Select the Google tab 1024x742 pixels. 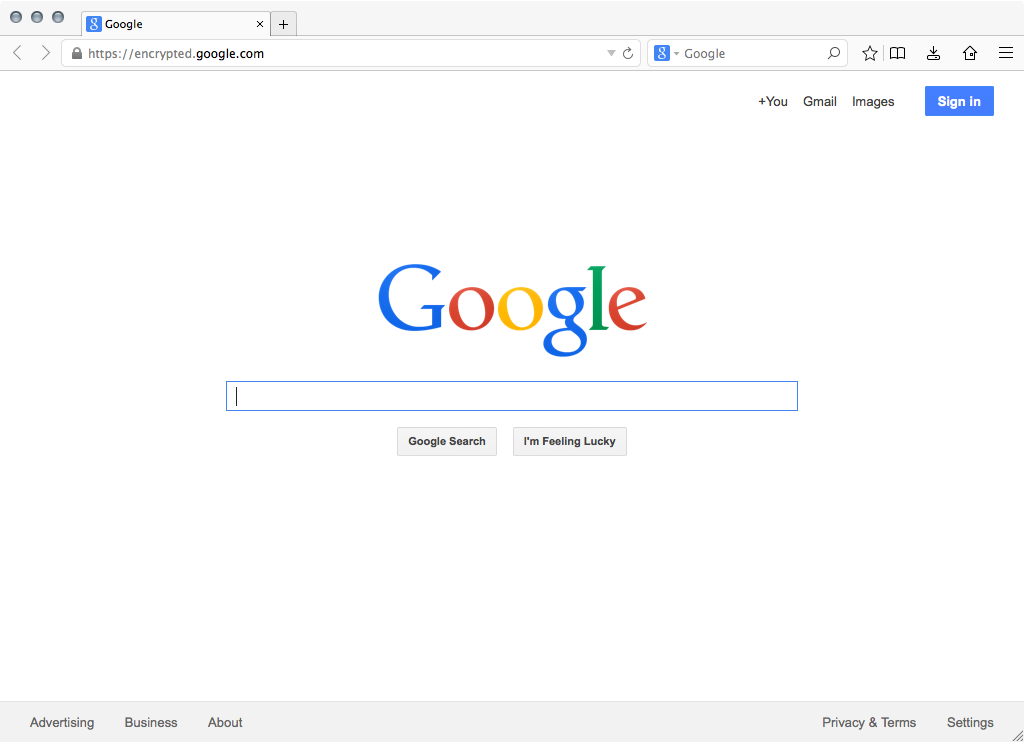pyautogui.click(x=176, y=24)
